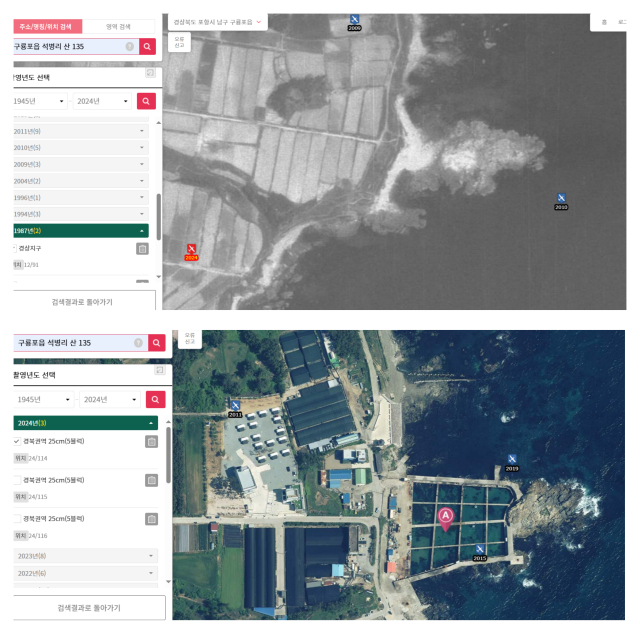This screenshot has width=640, height=640.
Task: Uncheck the first 경북권역 25cm checkbox
Action: coord(17,441)
